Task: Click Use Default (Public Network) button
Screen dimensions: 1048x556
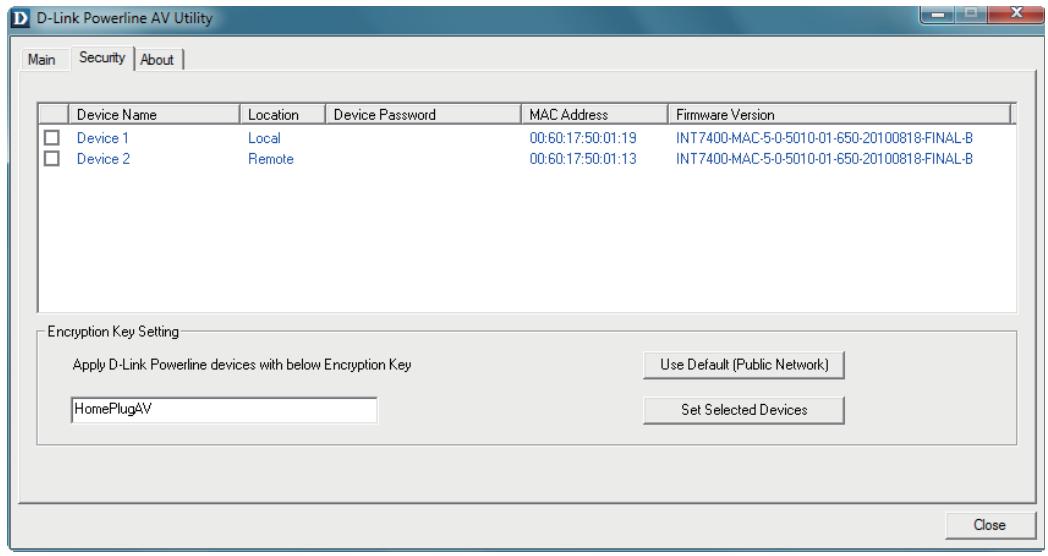Action: (744, 365)
